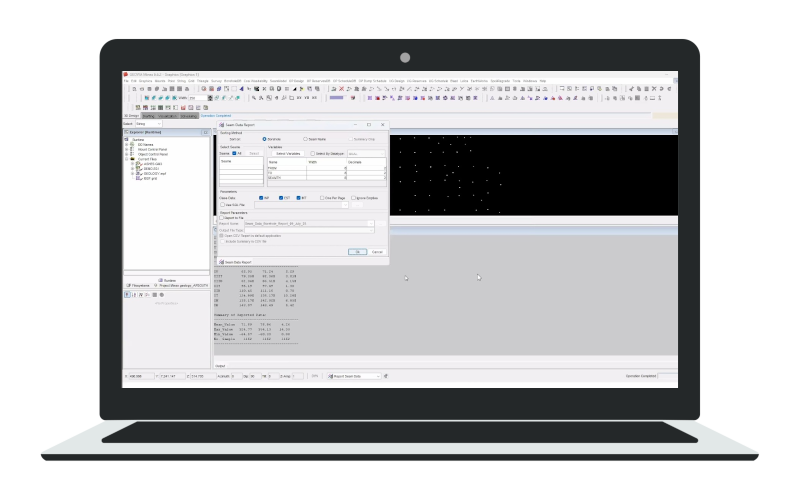Uncheck the INT class data checkbox
This screenshot has height=500, width=800.
(298, 198)
